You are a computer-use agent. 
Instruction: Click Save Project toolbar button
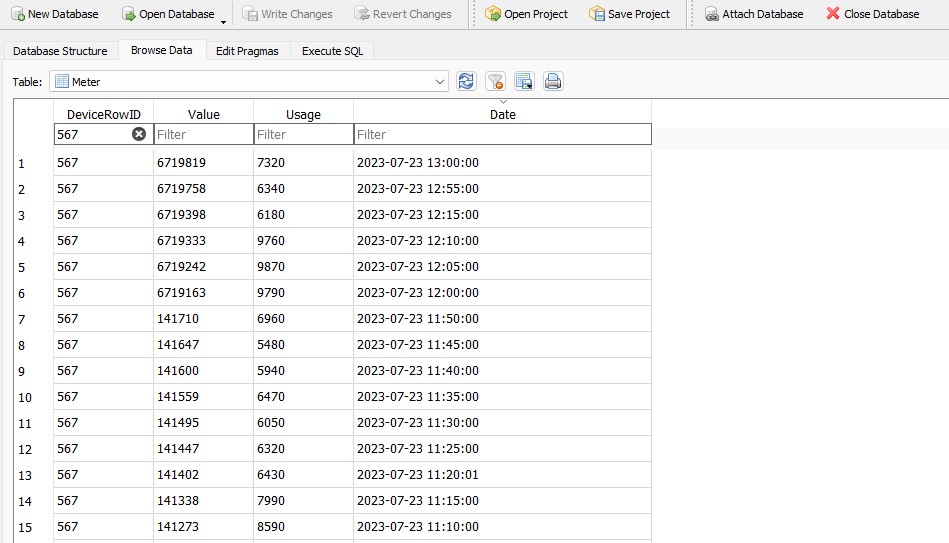[x=629, y=14]
